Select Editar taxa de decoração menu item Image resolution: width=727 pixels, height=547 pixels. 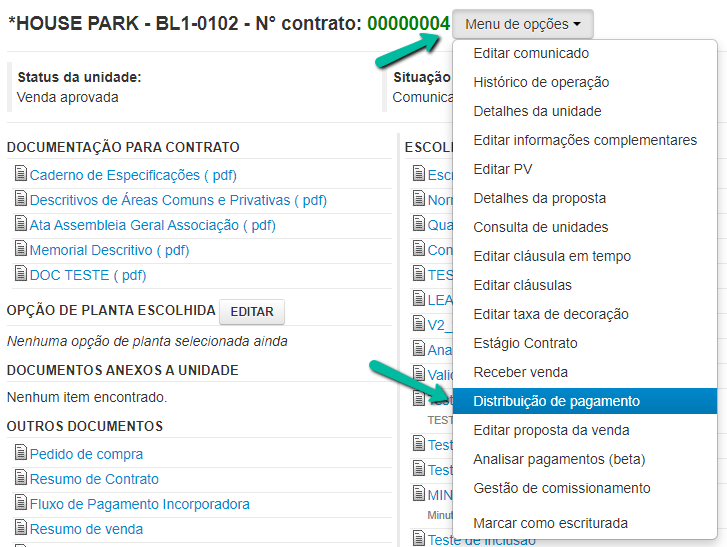tap(550, 314)
